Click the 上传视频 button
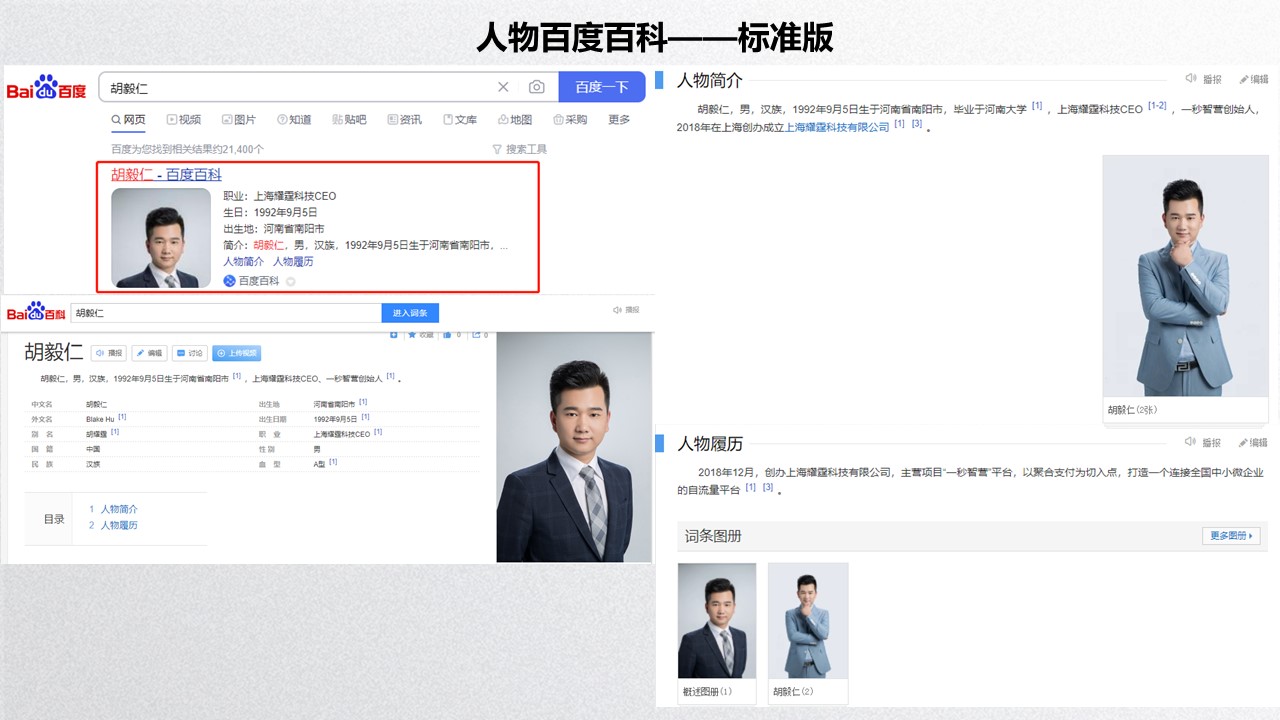This screenshot has width=1280, height=720. (x=237, y=353)
